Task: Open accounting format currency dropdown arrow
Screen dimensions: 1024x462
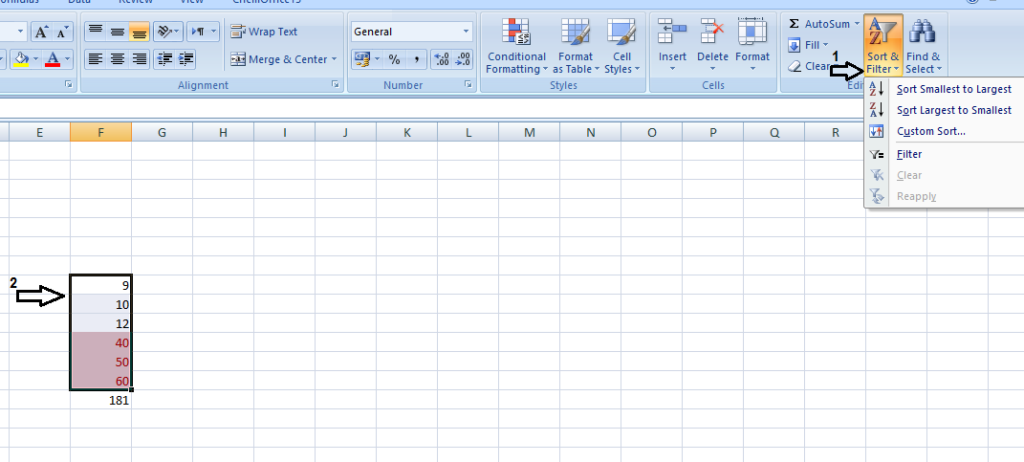Action: pyautogui.click(x=377, y=59)
